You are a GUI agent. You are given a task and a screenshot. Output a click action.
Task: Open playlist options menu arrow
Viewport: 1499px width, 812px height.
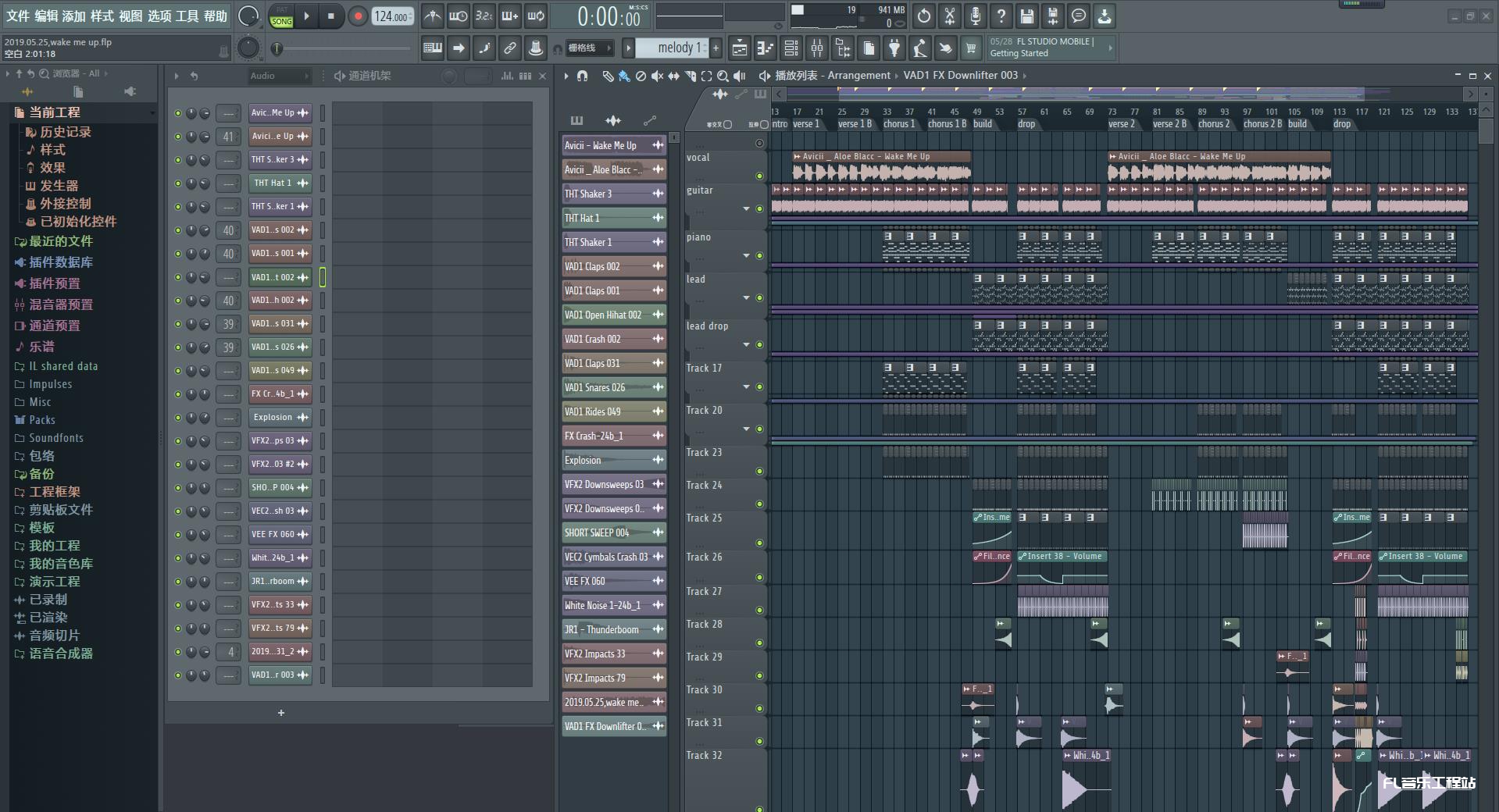566,76
